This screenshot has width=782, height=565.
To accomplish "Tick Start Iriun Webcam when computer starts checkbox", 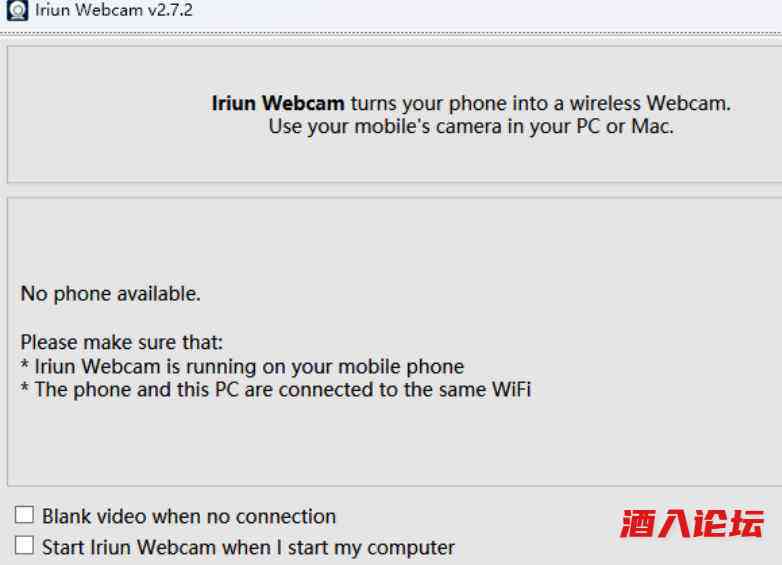I will (24, 546).
